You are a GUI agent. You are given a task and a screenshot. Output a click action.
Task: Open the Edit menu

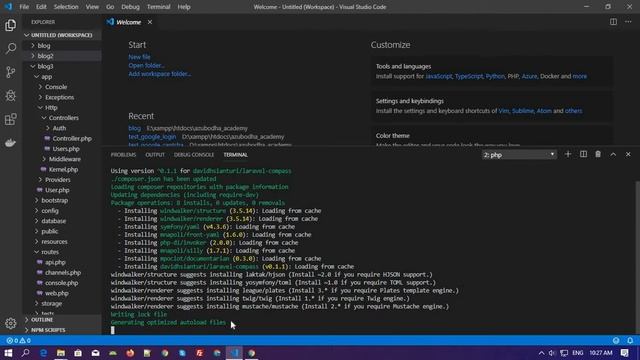(41, 7)
